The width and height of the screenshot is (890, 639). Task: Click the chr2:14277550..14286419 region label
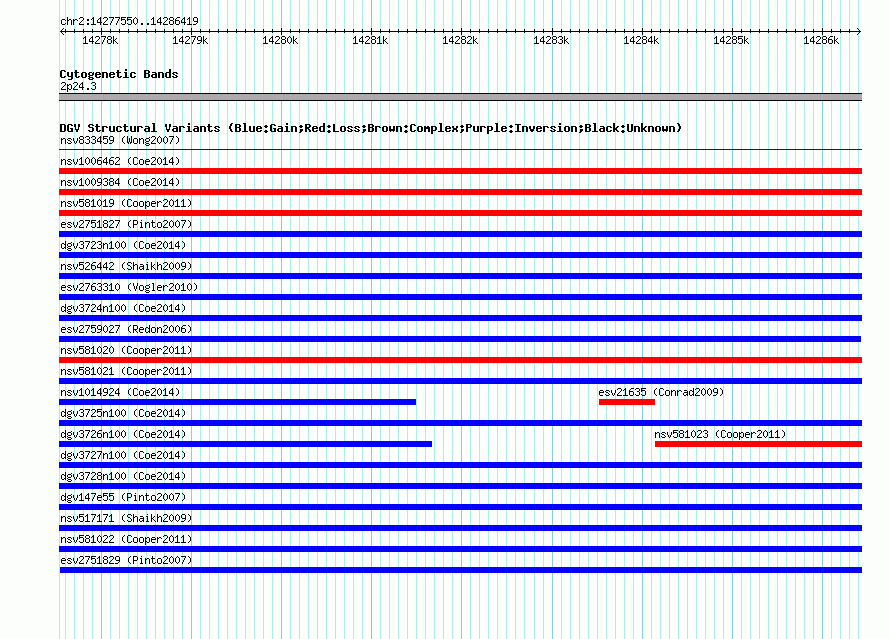click(x=129, y=21)
